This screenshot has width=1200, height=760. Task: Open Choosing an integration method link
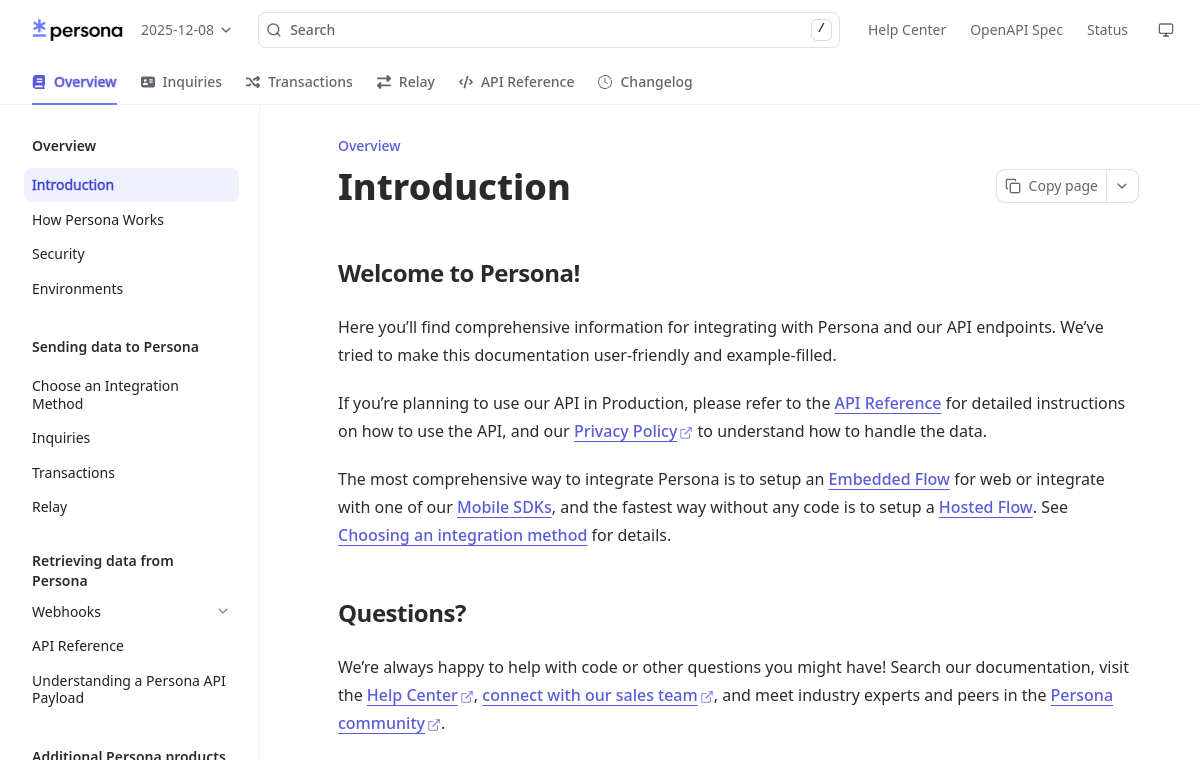pos(462,535)
